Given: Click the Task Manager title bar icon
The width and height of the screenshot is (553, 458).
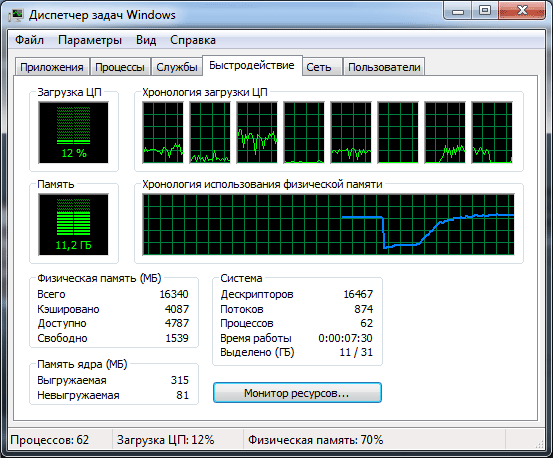Looking at the screenshot, I should 16,15.
